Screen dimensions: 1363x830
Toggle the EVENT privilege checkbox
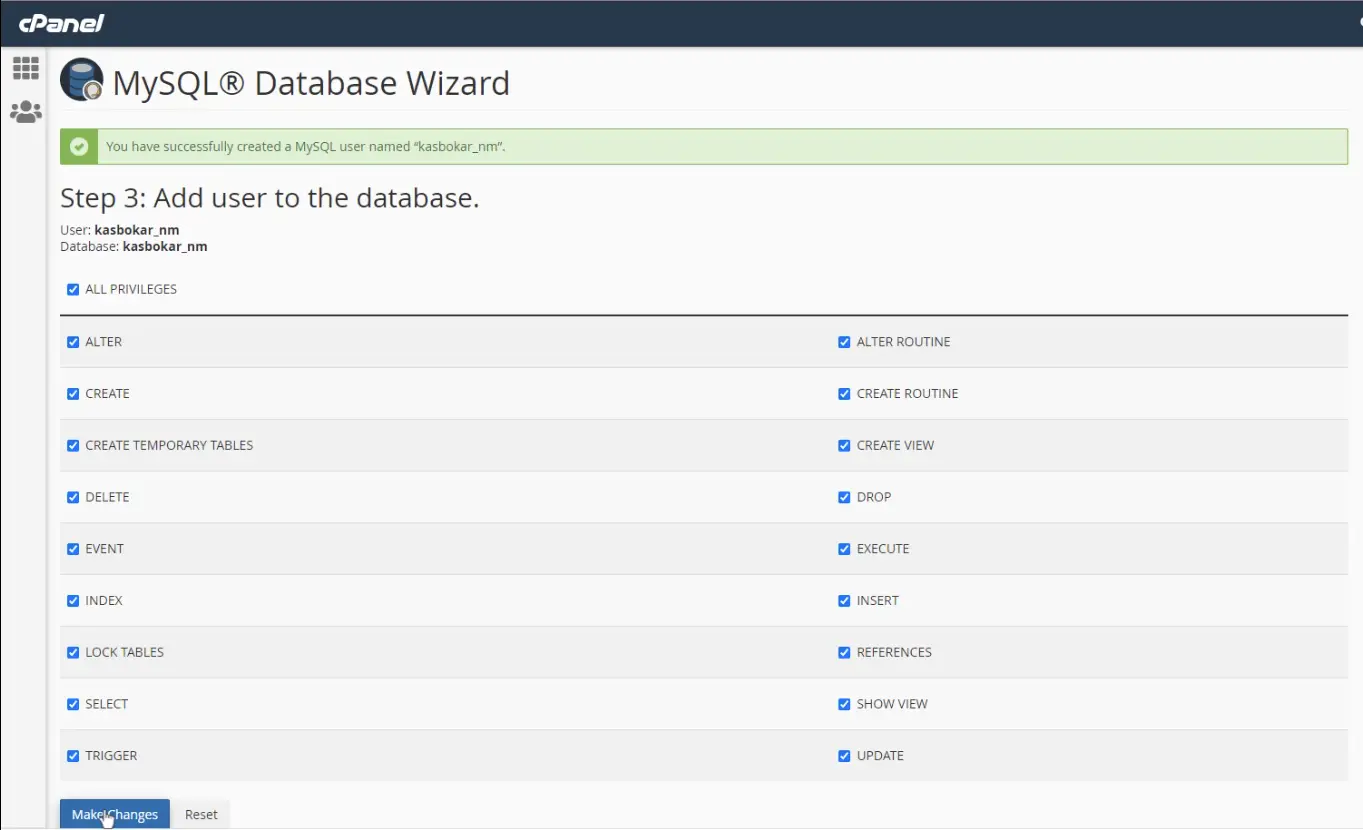coord(73,549)
